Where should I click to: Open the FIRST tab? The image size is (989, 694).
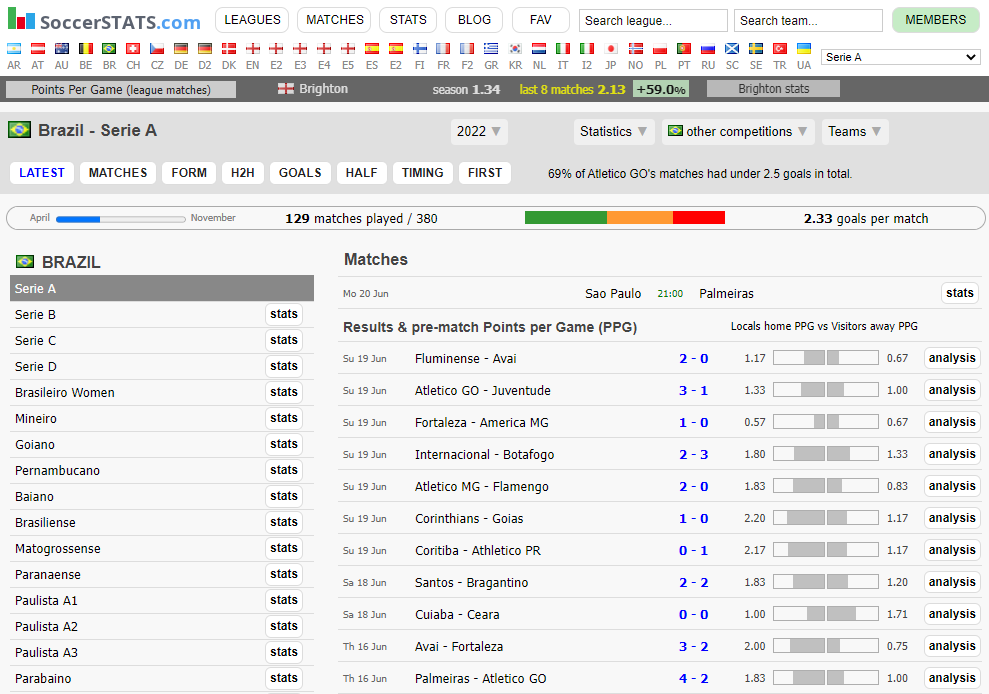click(485, 173)
